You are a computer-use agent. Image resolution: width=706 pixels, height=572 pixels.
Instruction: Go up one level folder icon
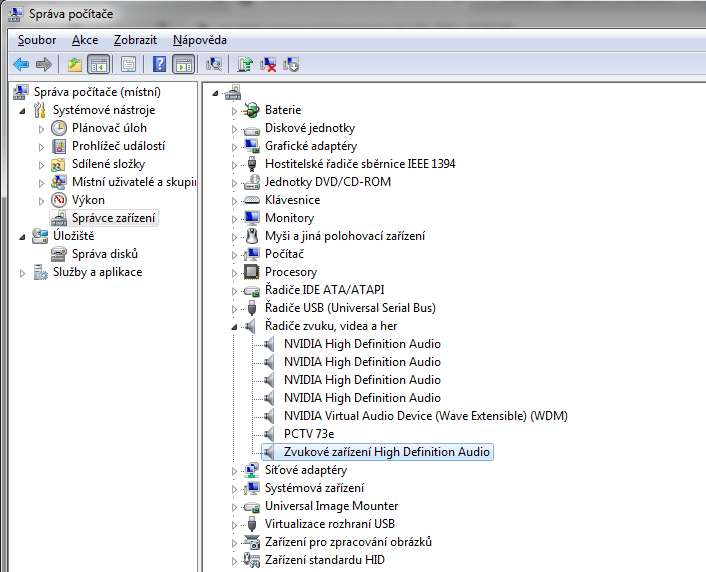tap(75, 64)
